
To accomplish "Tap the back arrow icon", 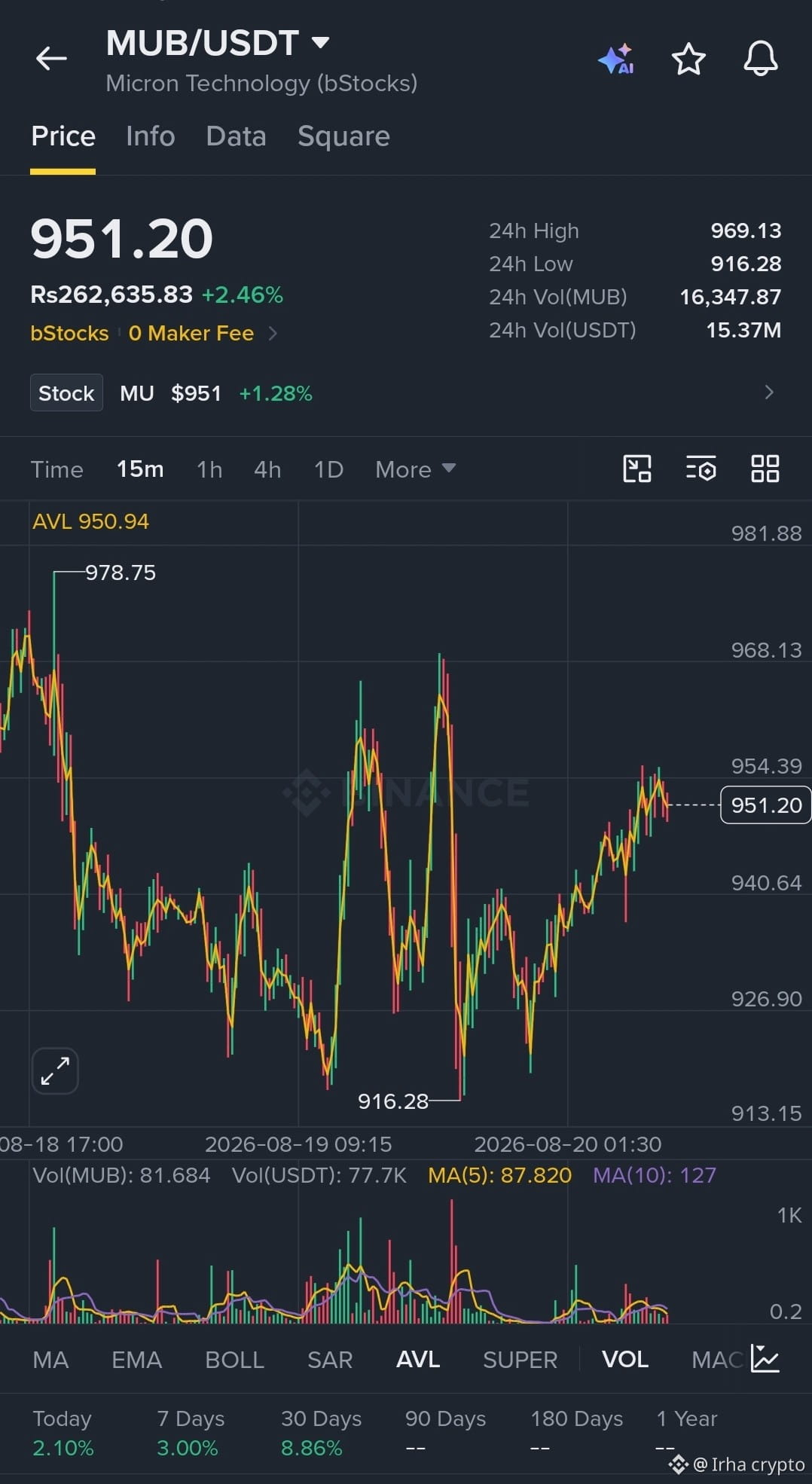I will point(51,58).
